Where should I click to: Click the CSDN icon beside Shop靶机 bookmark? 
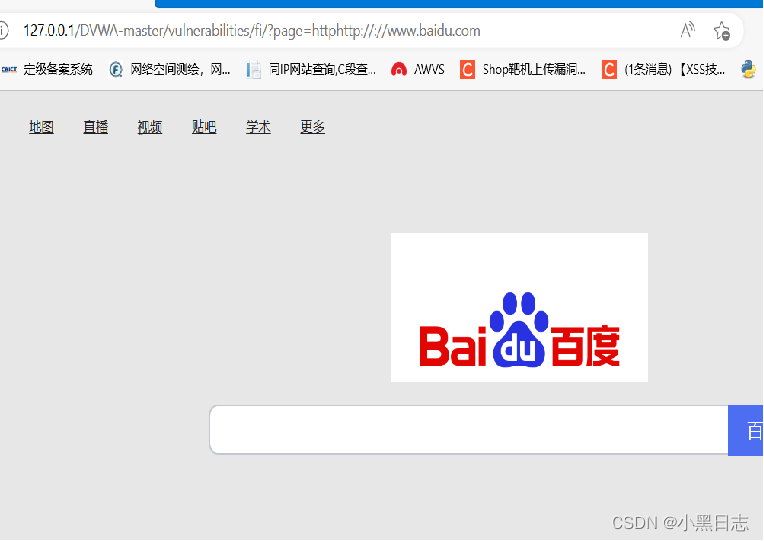(x=467, y=70)
